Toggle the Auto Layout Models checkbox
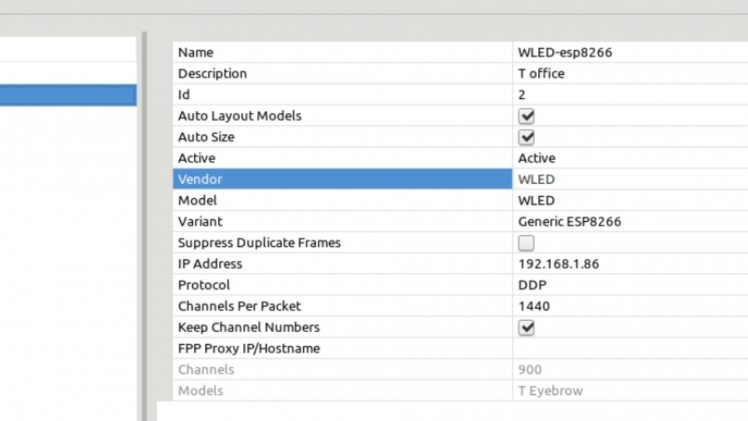 point(526,116)
